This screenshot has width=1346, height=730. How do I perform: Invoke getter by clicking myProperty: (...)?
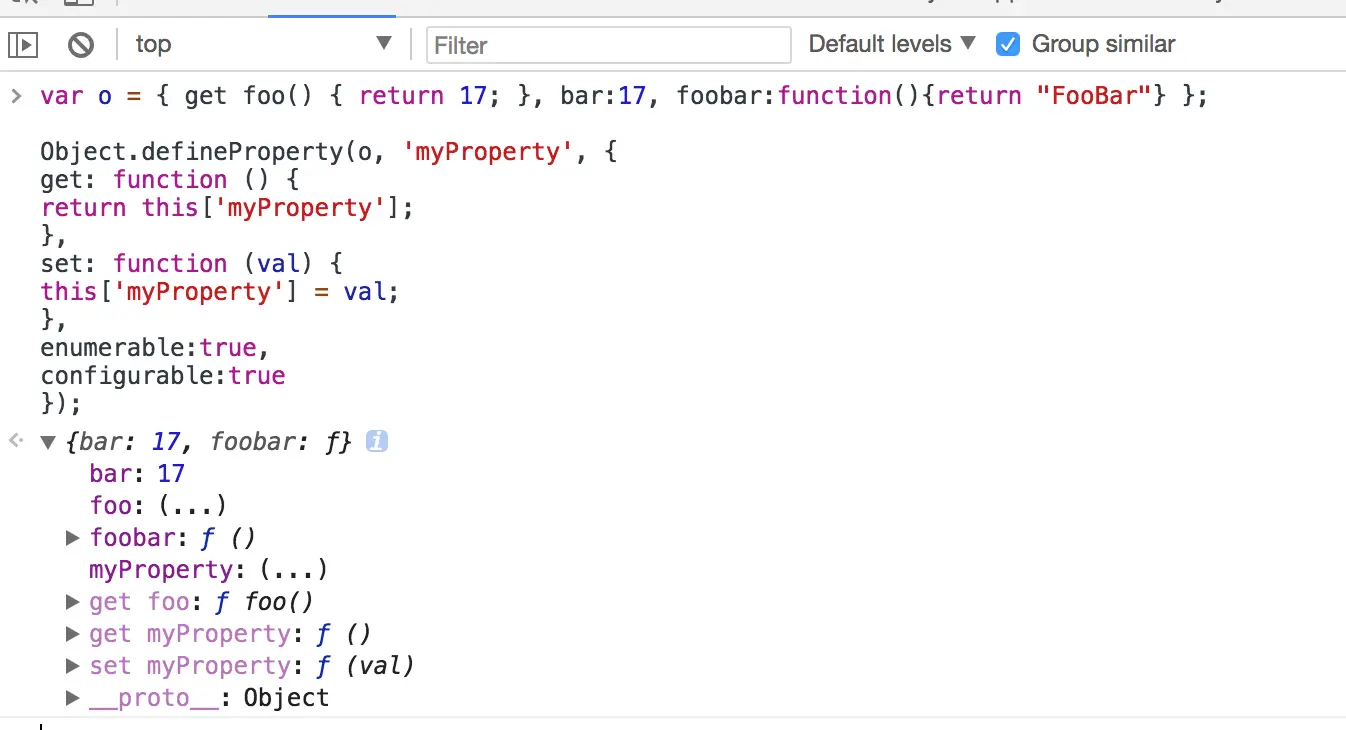coord(294,570)
